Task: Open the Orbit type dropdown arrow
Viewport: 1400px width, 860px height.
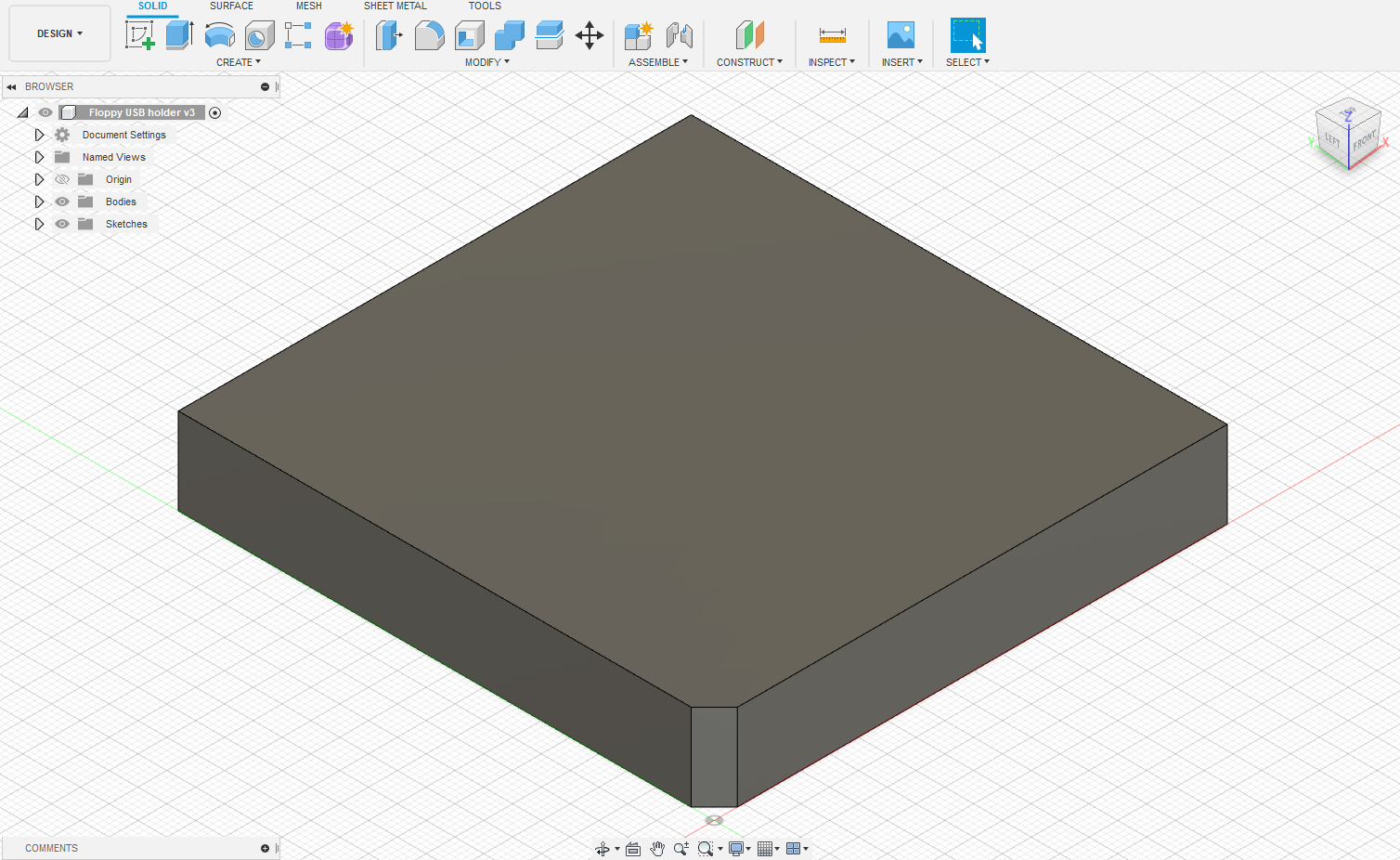Action: point(617,849)
